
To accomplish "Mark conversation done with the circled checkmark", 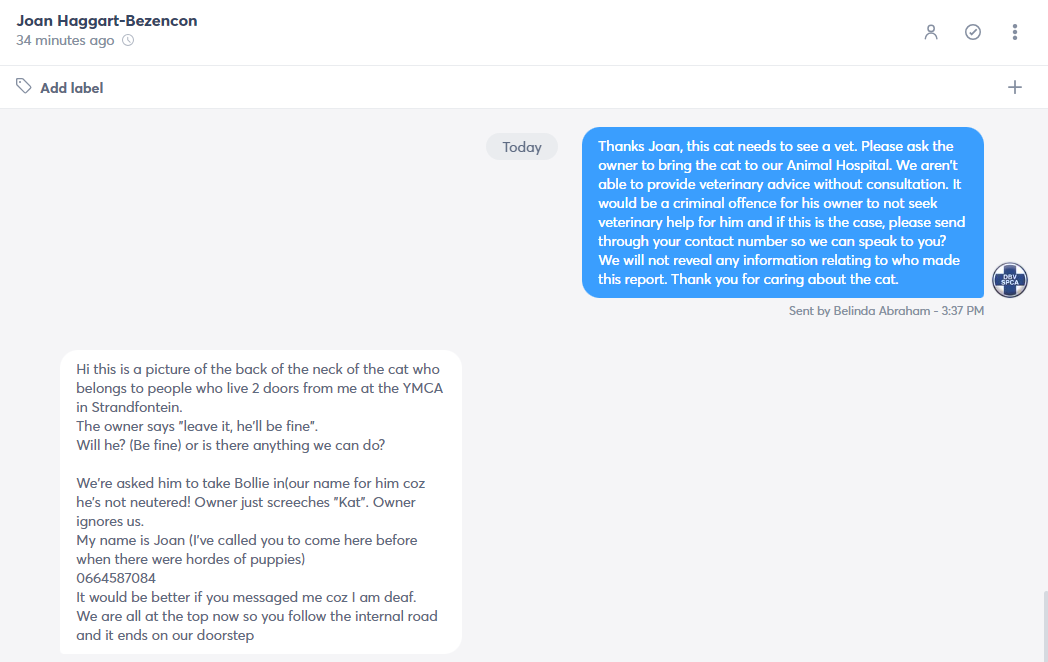I will coord(972,32).
